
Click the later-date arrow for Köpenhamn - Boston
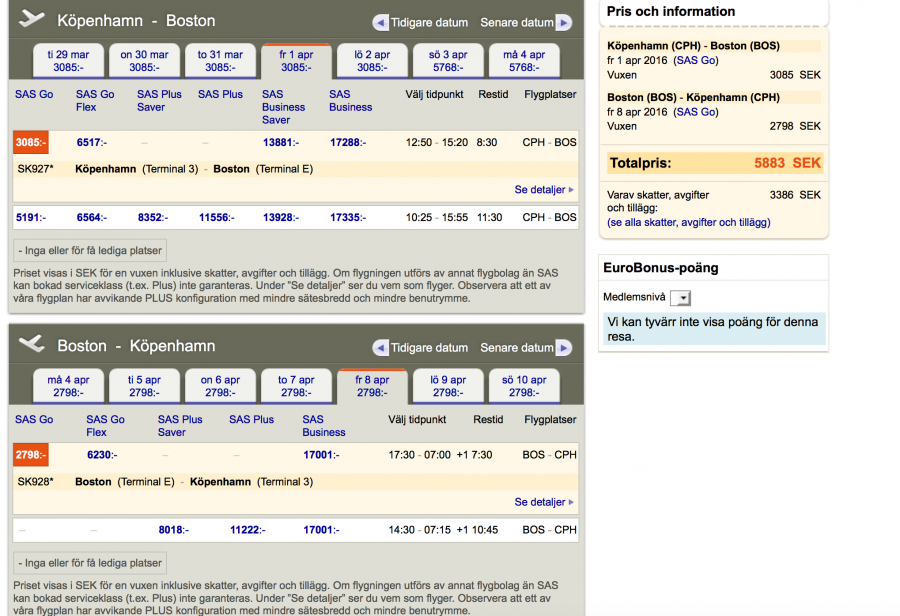pos(564,23)
